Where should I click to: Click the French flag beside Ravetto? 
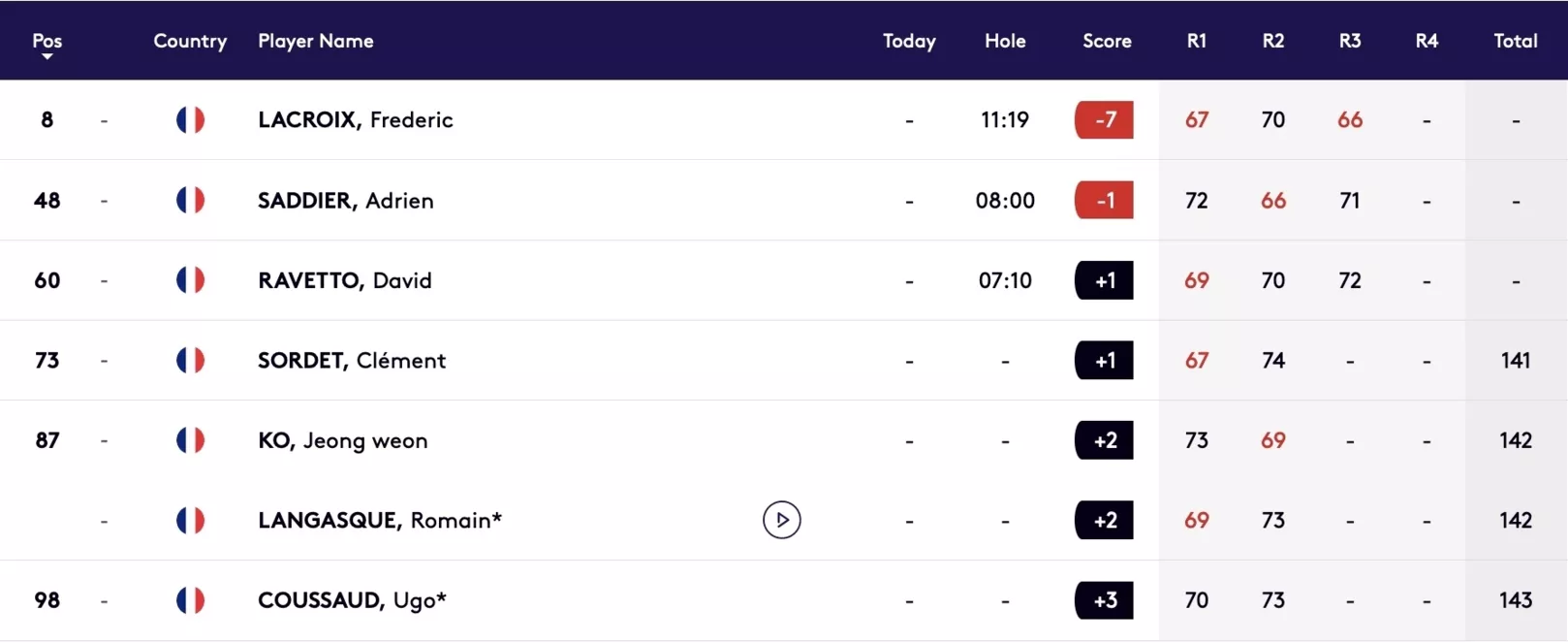(x=190, y=280)
